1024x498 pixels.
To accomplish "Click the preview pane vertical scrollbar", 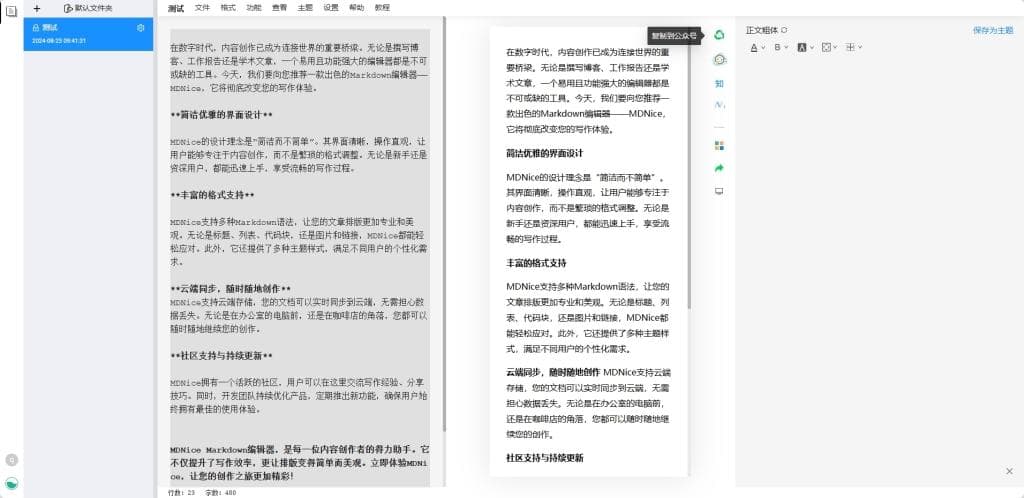I will pos(690,168).
